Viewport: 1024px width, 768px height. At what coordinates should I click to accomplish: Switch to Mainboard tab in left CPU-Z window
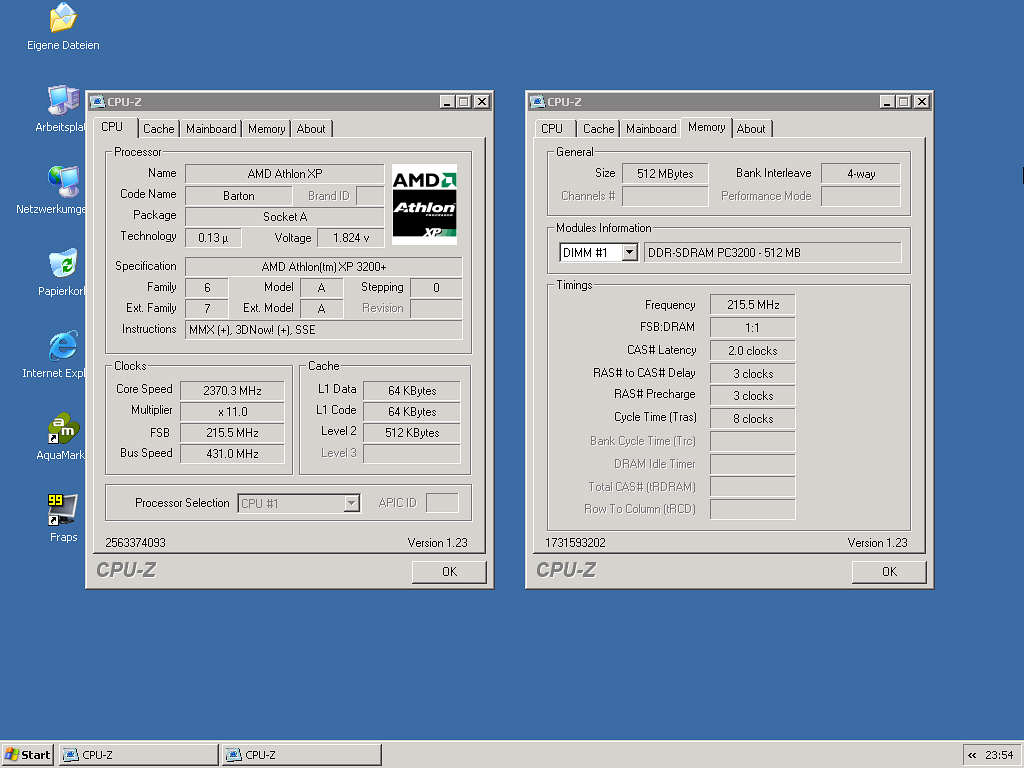pyautogui.click(x=211, y=129)
